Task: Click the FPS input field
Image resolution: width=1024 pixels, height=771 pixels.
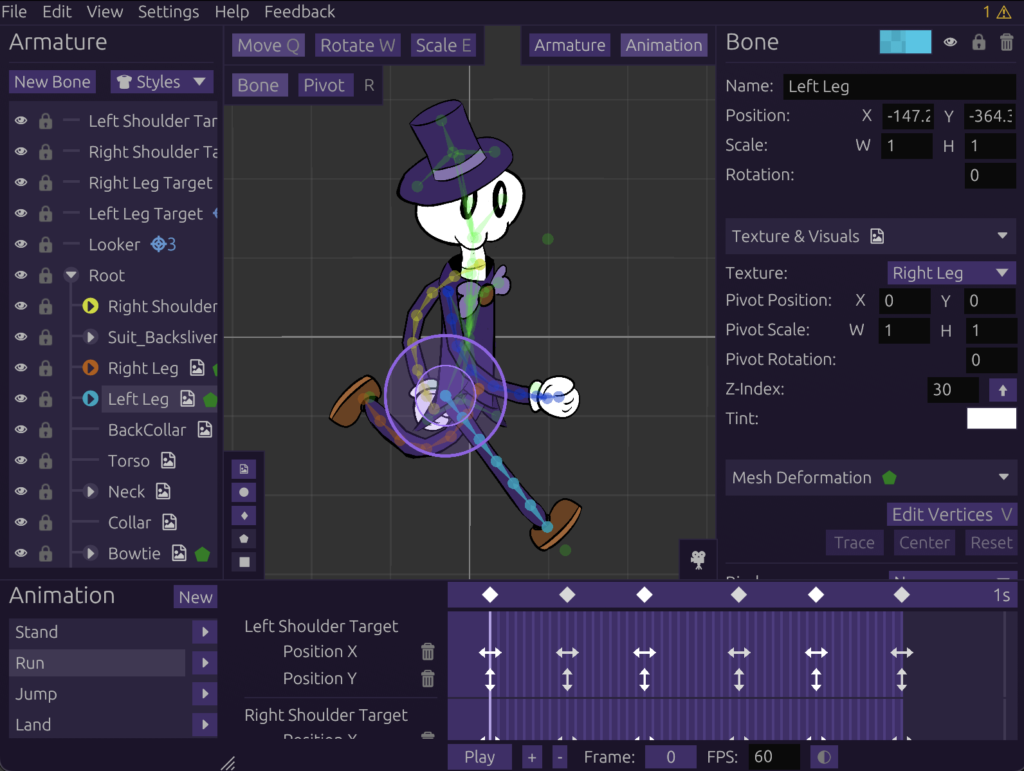Action: (x=774, y=757)
